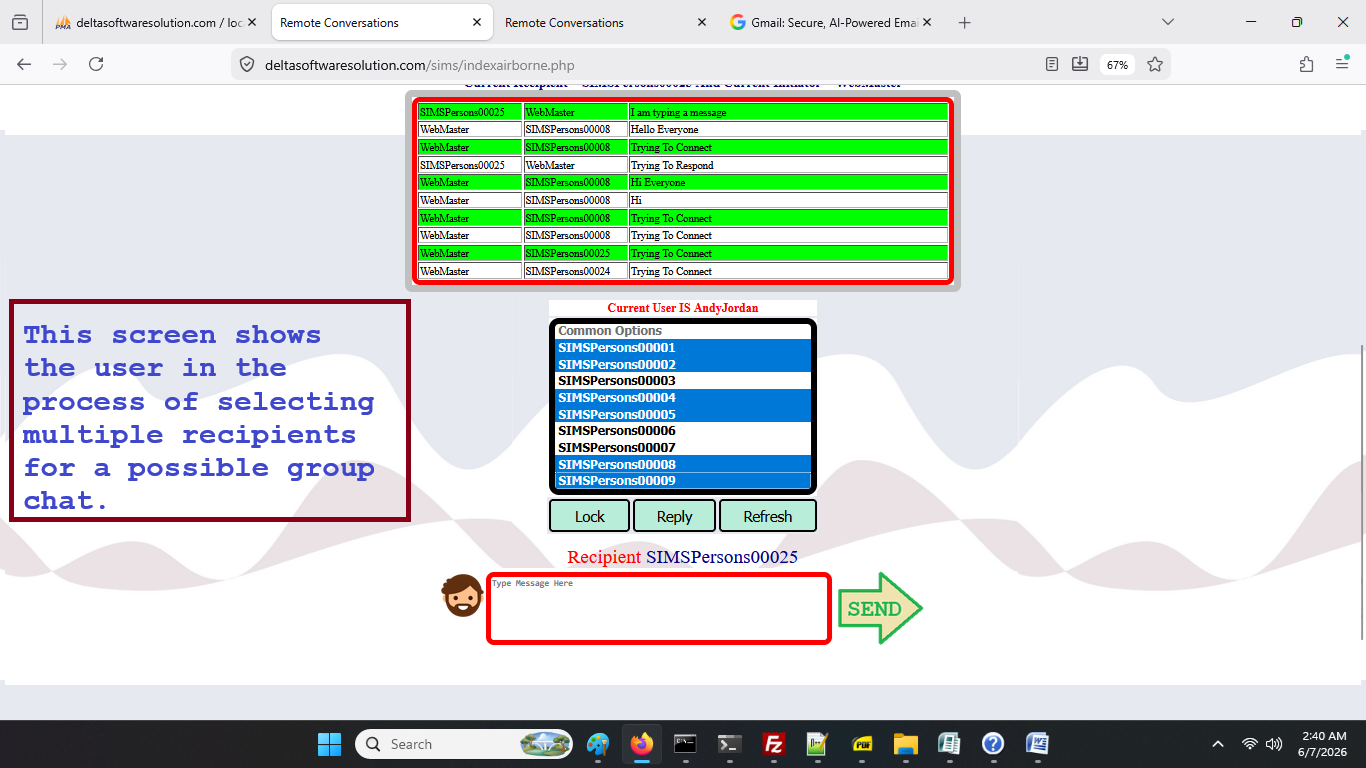Image resolution: width=1366 pixels, height=768 pixels.
Task: Click the "Trying To Respond" message cell
Action: click(x=788, y=165)
